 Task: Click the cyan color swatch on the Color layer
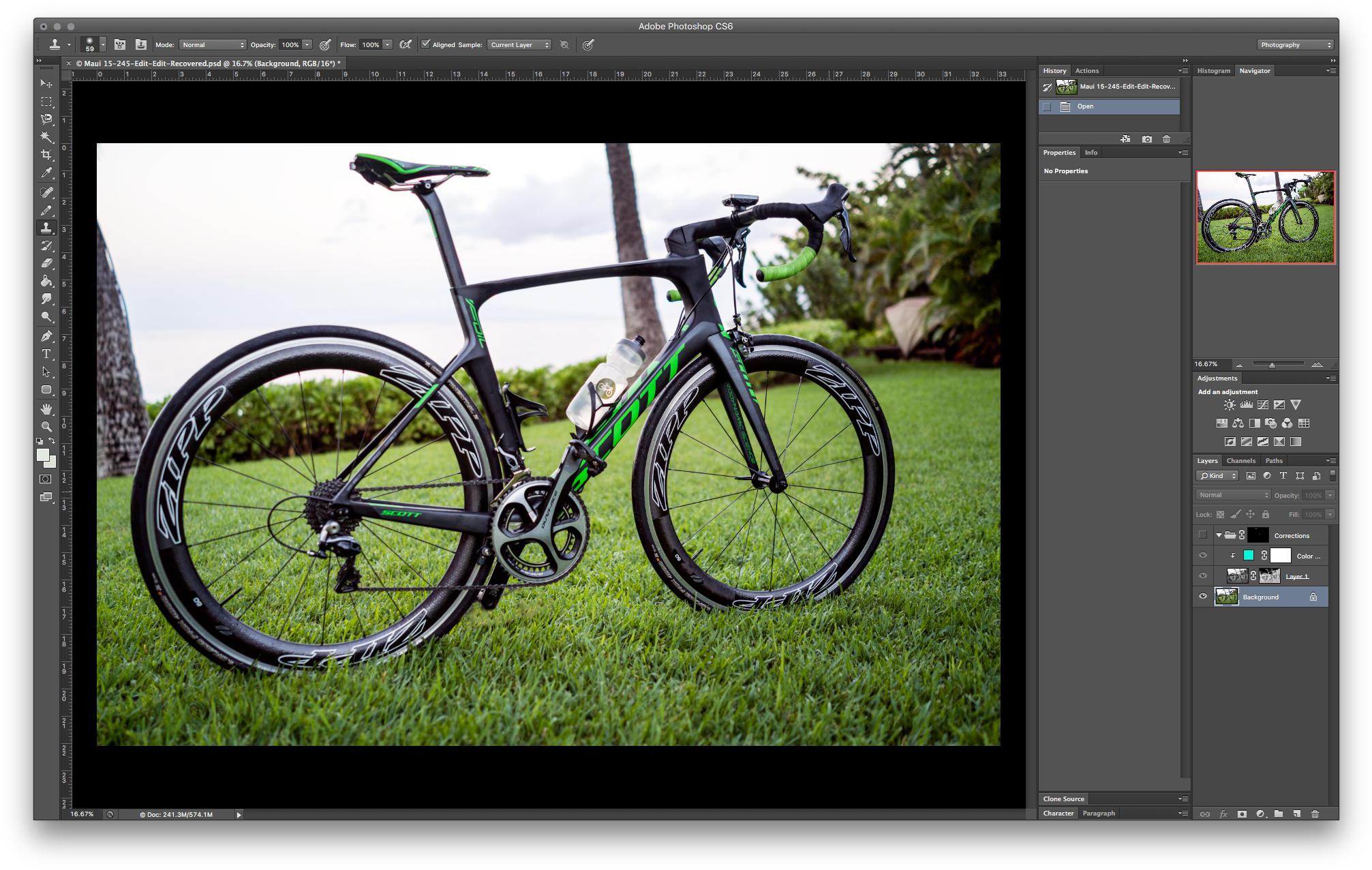point(1249,555)
